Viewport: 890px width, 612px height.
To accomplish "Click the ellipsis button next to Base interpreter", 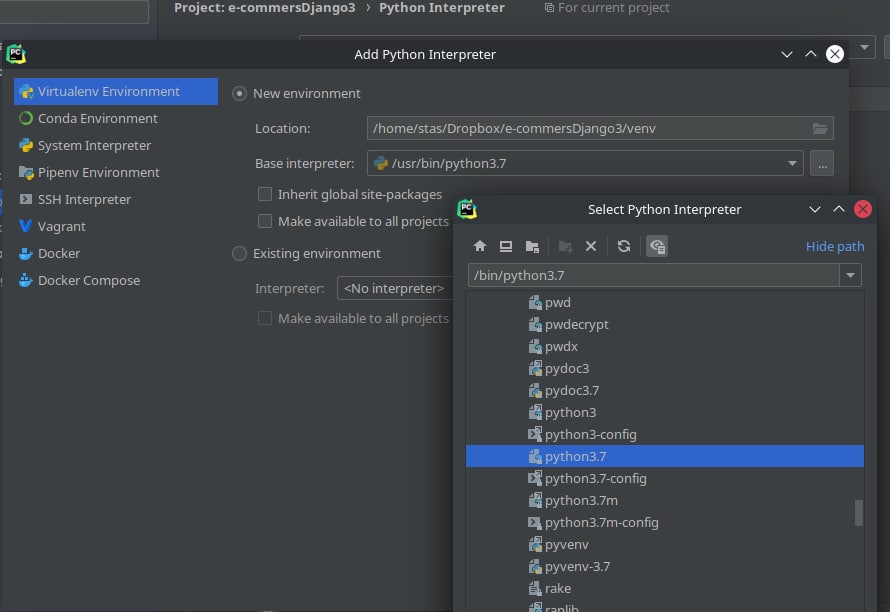I will tap(821, 164).
